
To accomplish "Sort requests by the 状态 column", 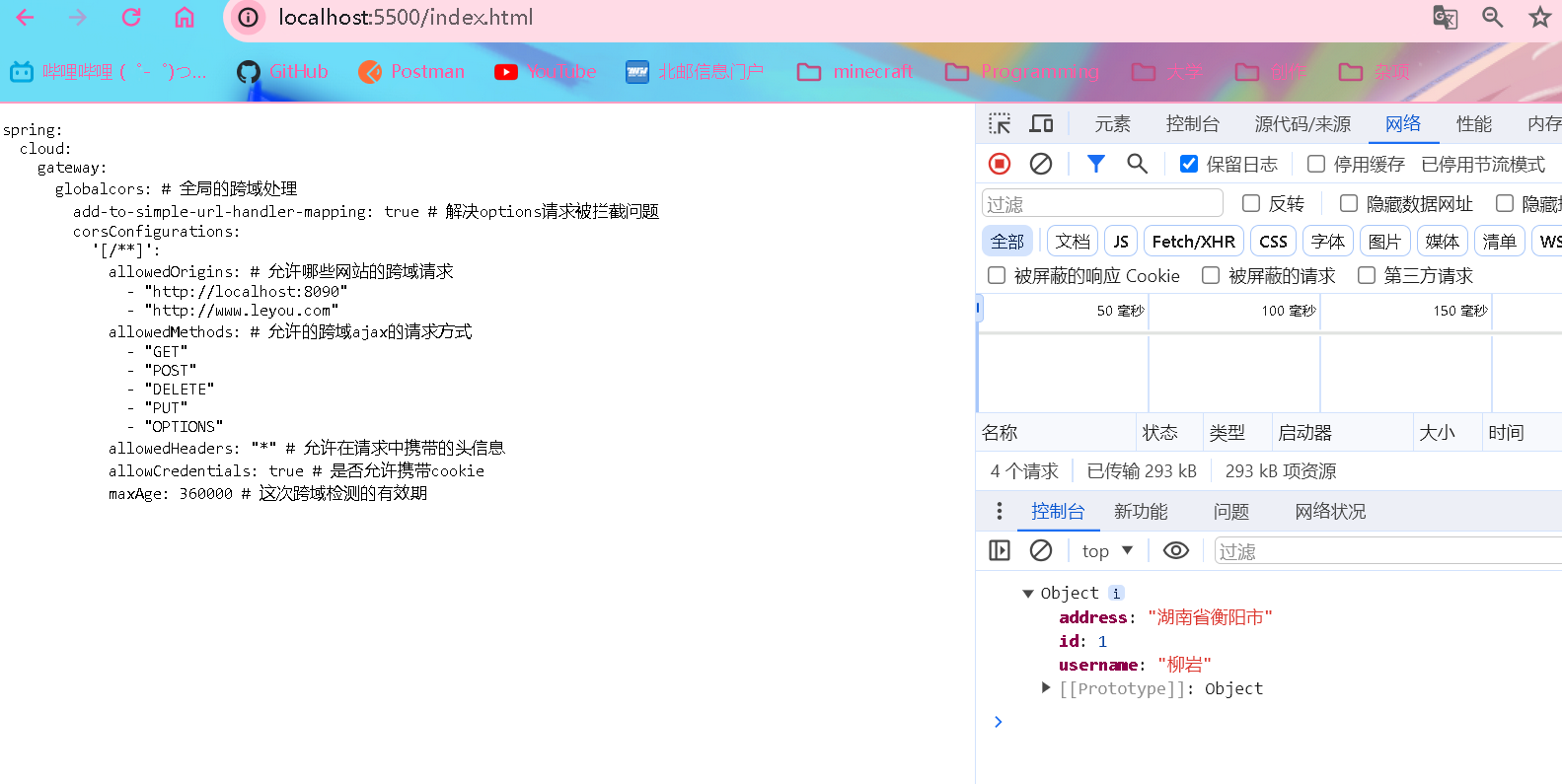I will click(1169, 432).
